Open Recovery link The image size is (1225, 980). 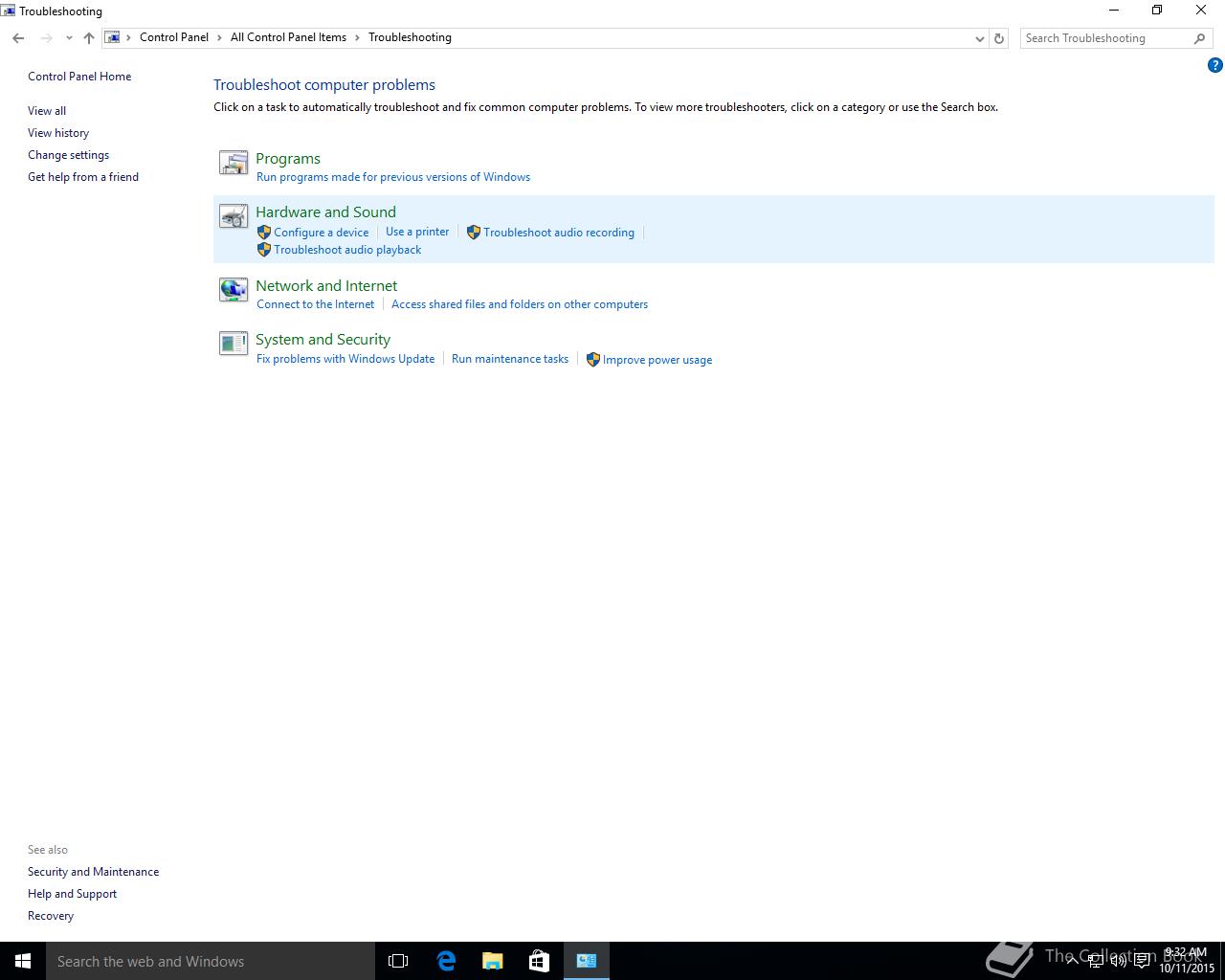click(x=51, y=916)
